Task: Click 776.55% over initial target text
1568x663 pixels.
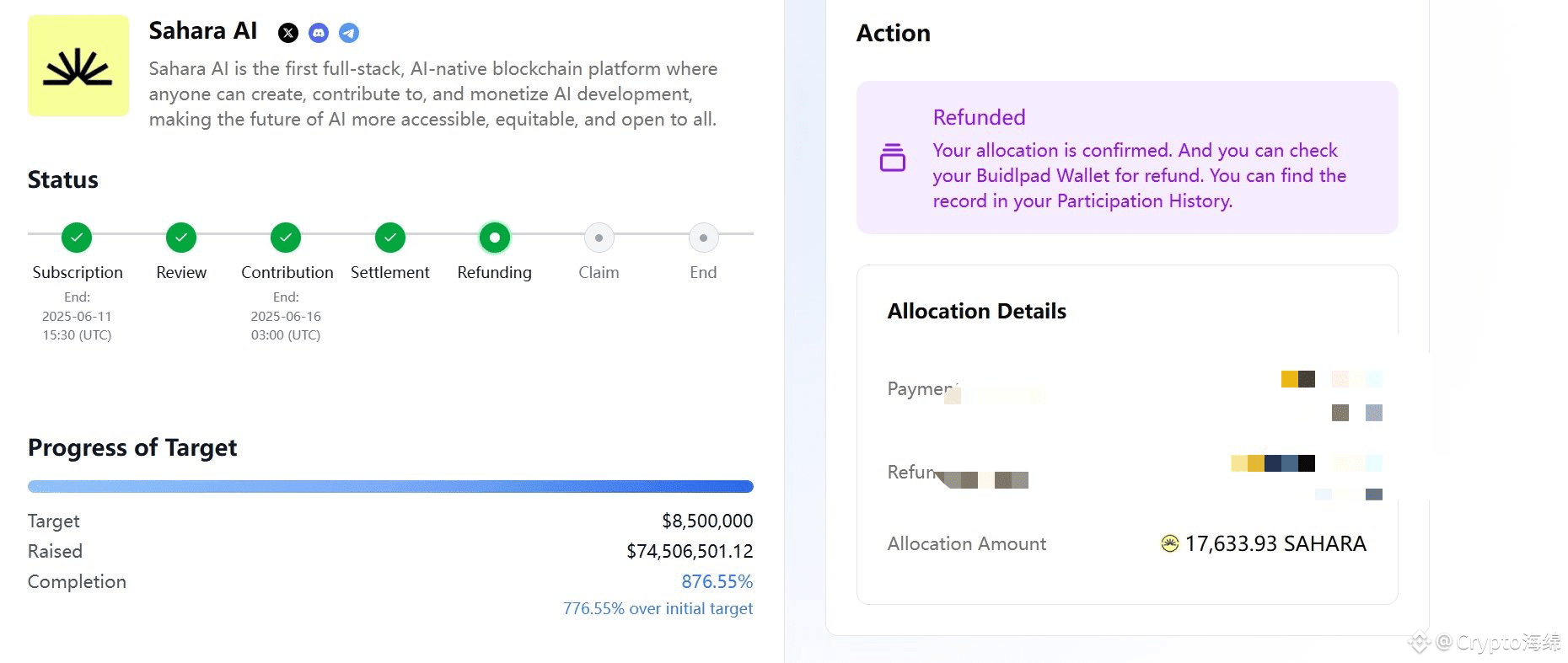Action: [x=658, y=608]
